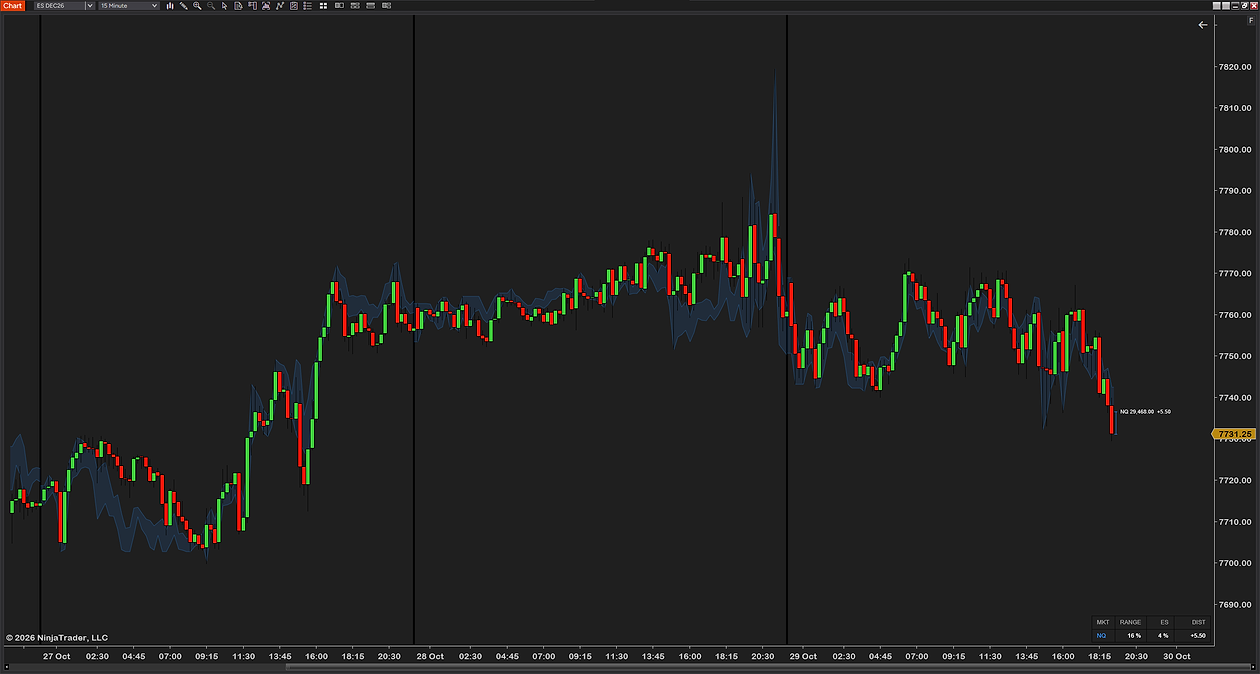
Task: Click the second gray link square, top right
Action: pos(1226,6)
